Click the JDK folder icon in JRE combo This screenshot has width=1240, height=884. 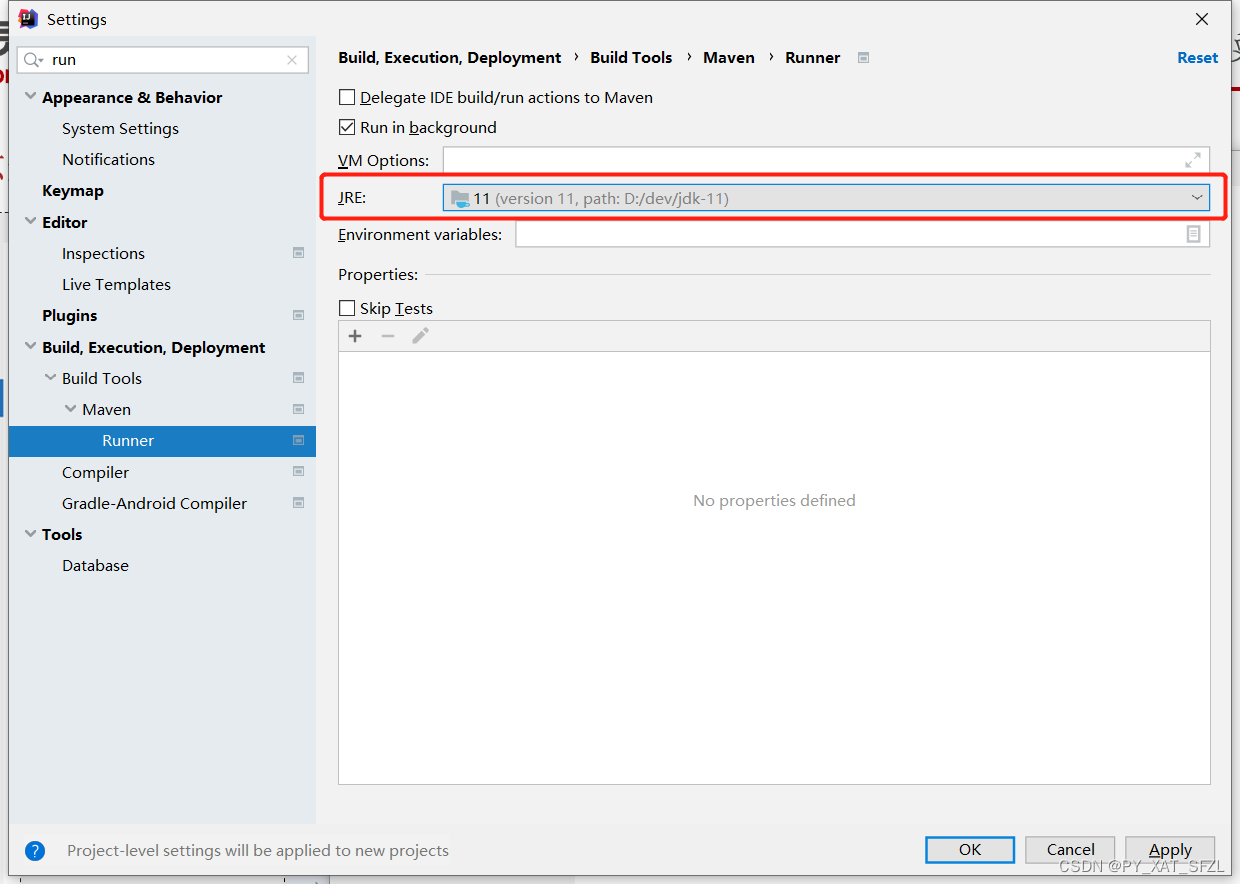(x=460, y=198)
